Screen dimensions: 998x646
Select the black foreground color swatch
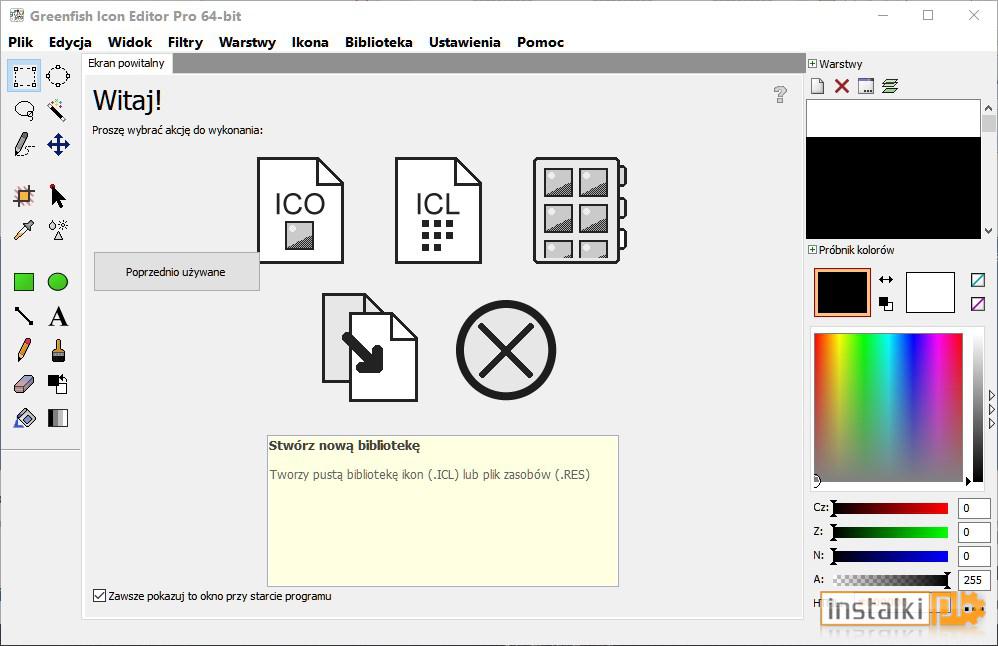point(842,292)
